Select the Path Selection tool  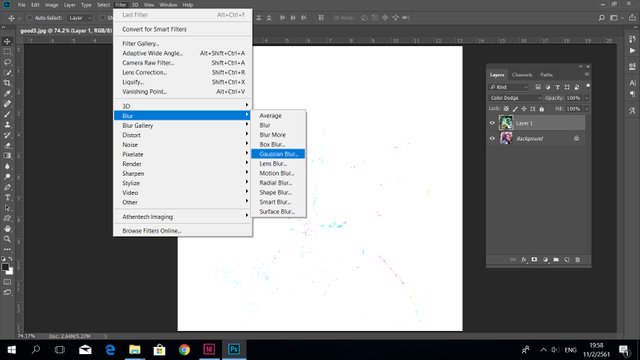click(7, 208)
